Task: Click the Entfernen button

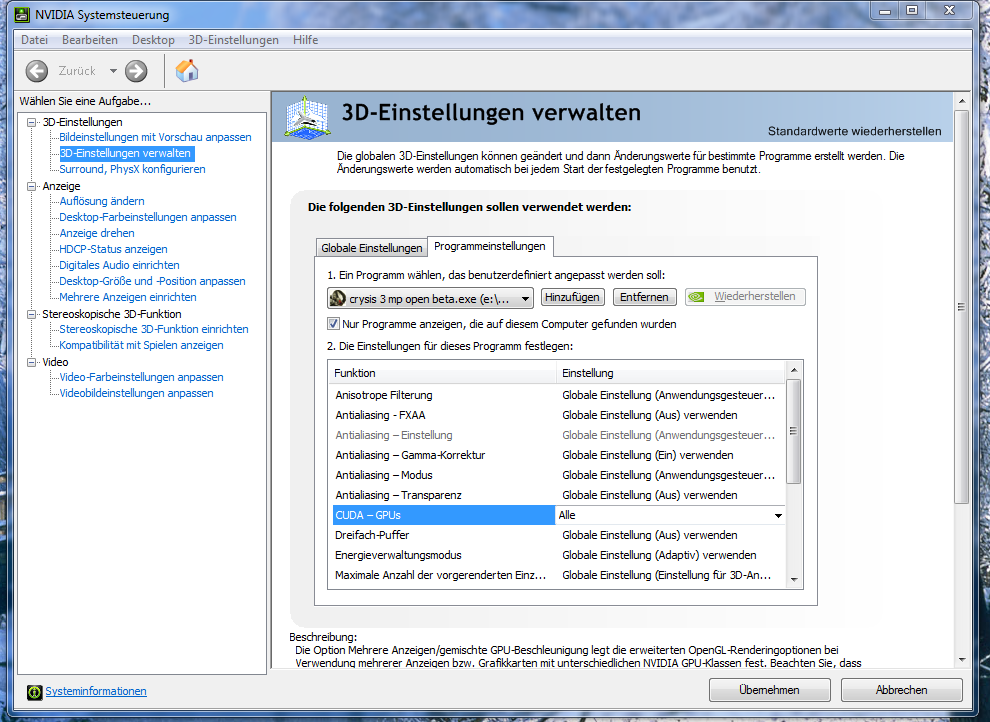Action: (644, 297)
